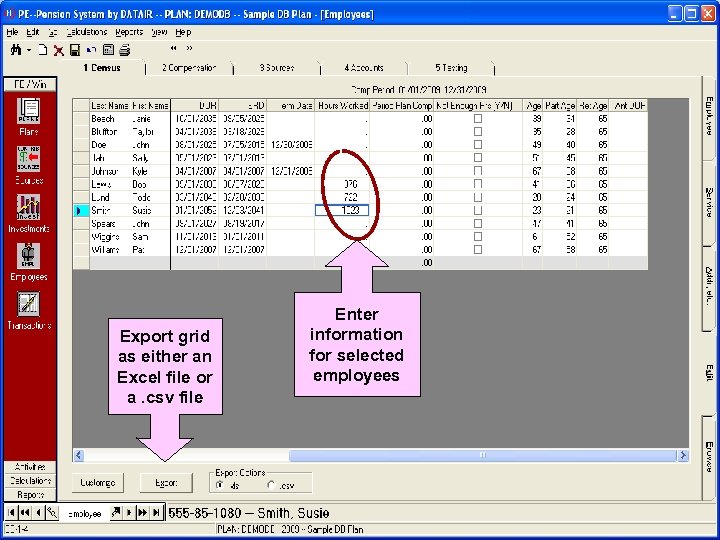Click the binoculars Find toolbar icon
This screenshot has width=720, height=540.
pos(16,49)
